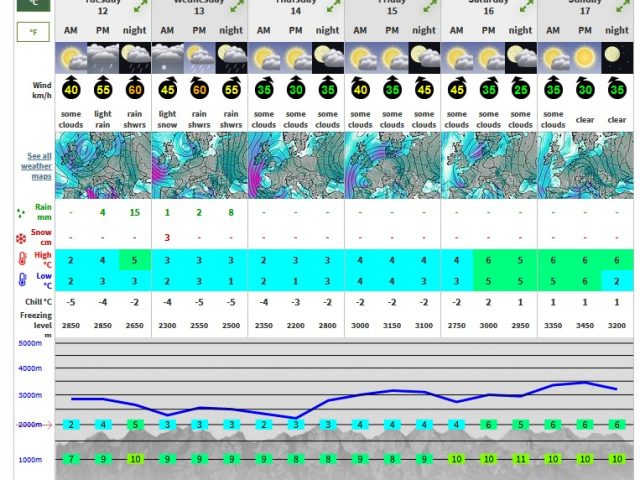Open Tuesday AM weather map thumbnail

[103, 165]
